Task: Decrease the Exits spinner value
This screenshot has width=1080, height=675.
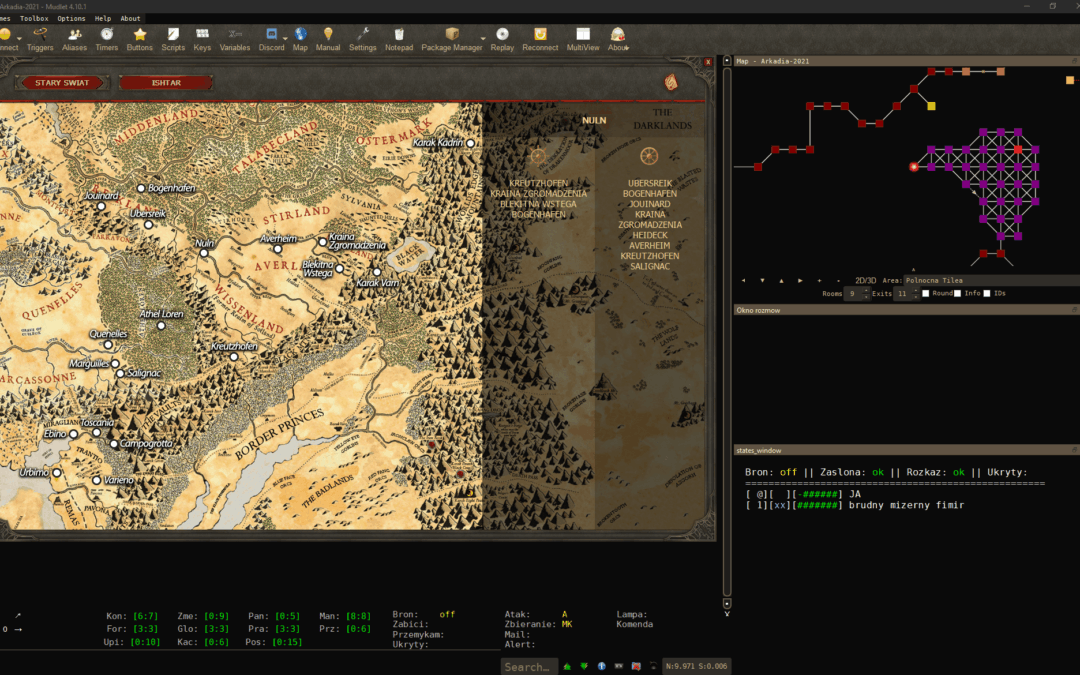Action: [x=915, y=297]
